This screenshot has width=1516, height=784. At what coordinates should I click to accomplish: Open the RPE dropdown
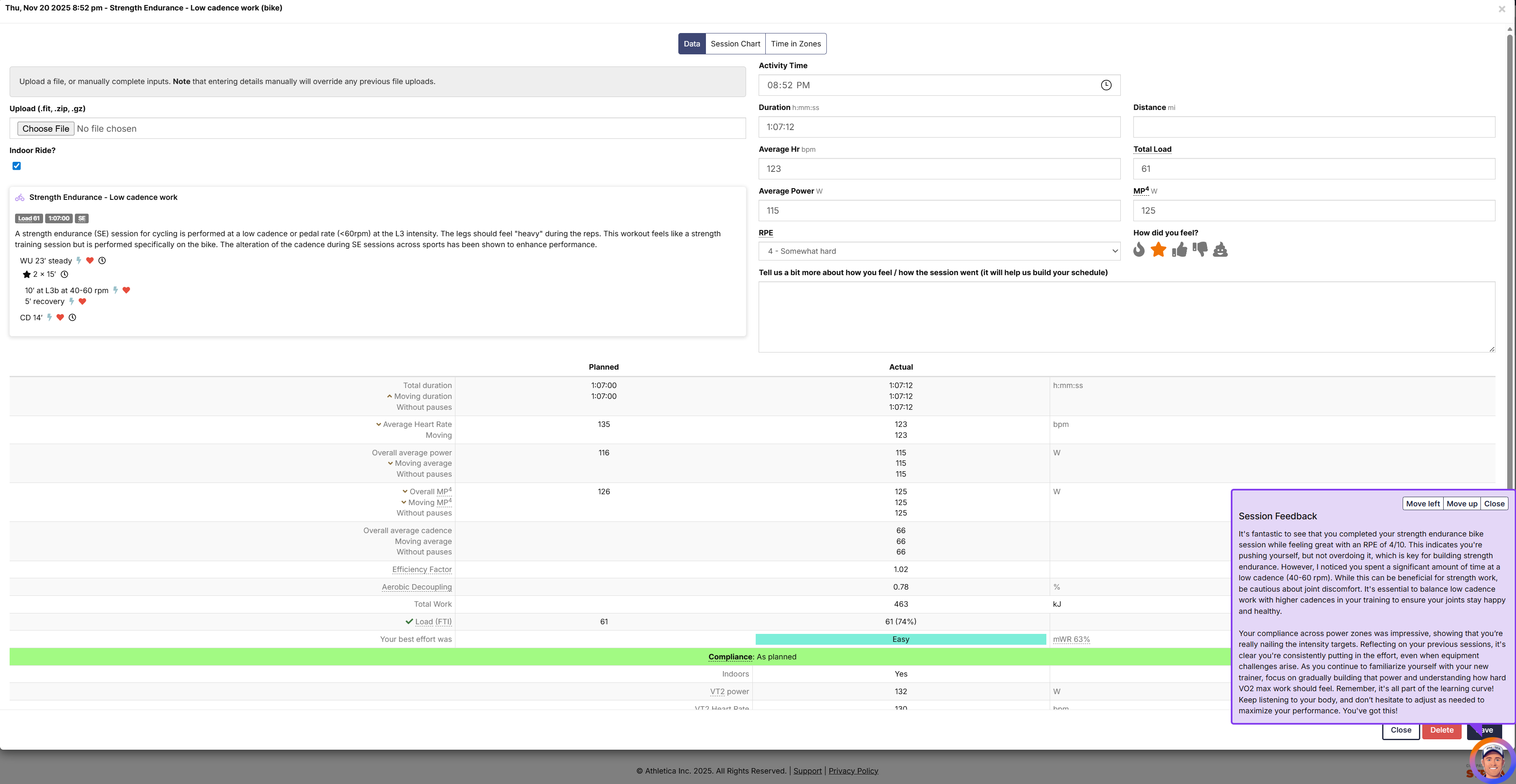(x=939, y=251)
